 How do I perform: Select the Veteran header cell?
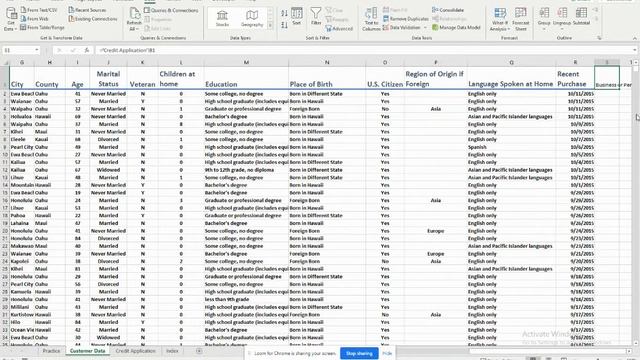(142, 78)
